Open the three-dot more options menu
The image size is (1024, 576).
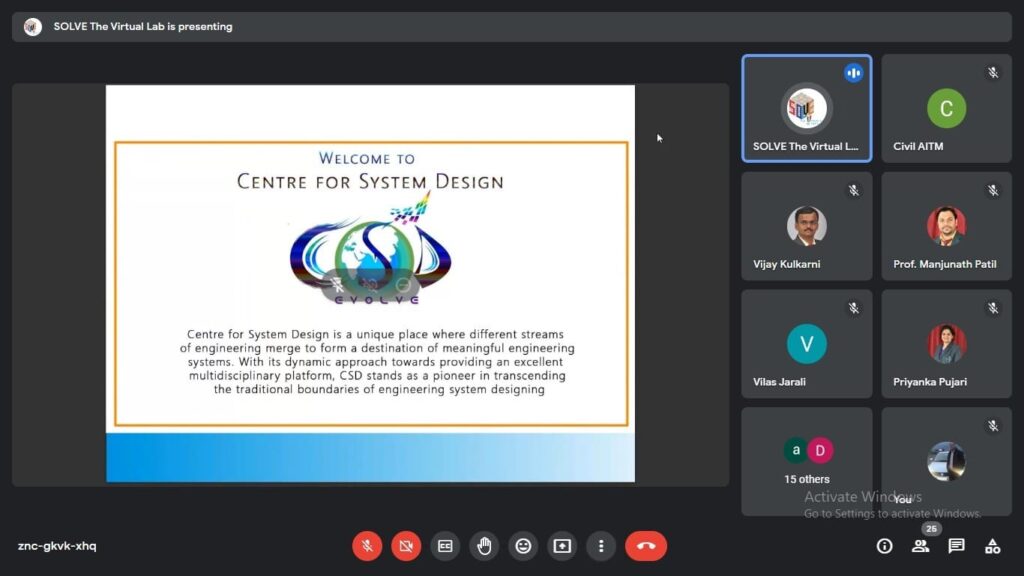click(x=601, y=546)
